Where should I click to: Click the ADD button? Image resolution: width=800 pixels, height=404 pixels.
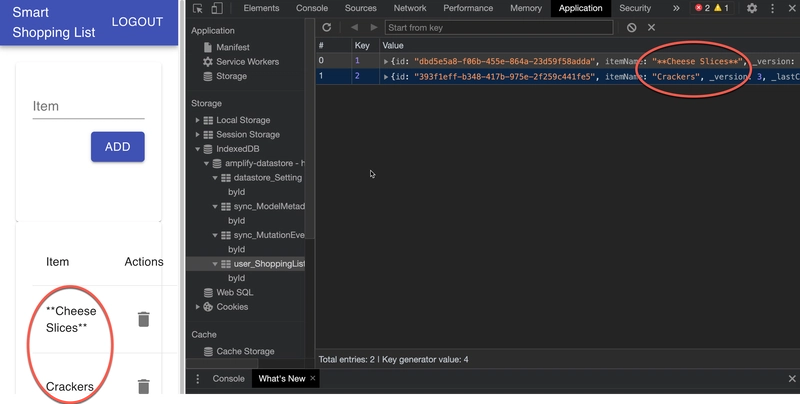pyautogui.click(x=118, y=147)
